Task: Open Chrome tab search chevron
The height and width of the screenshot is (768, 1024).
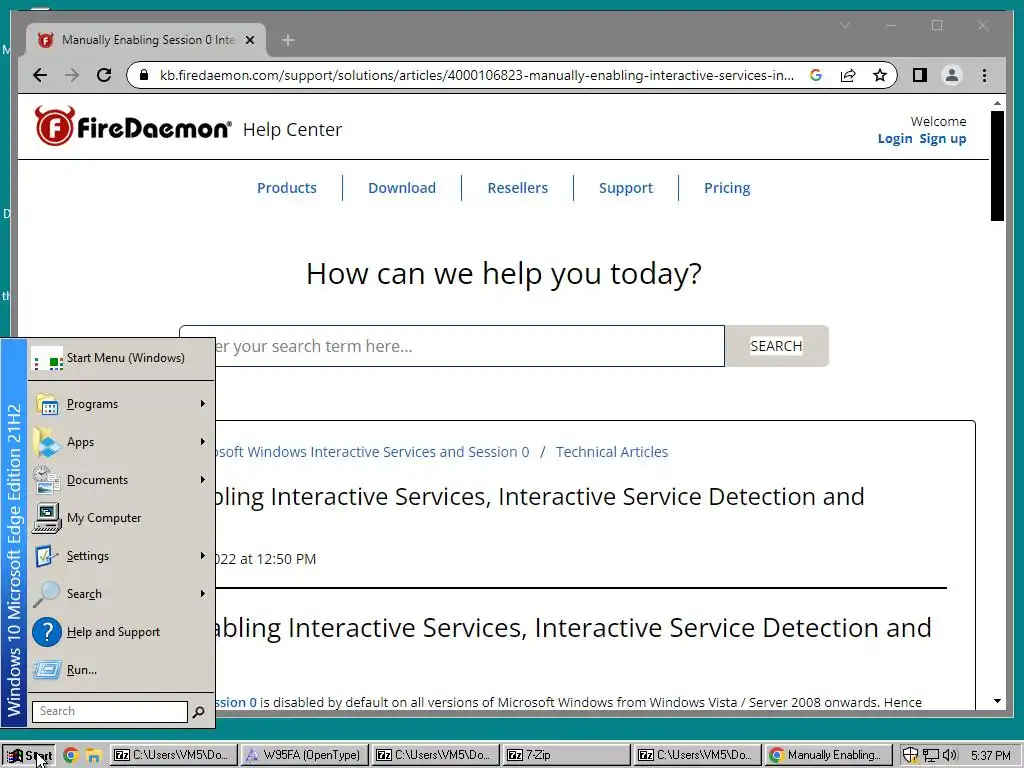Action: 844,25
